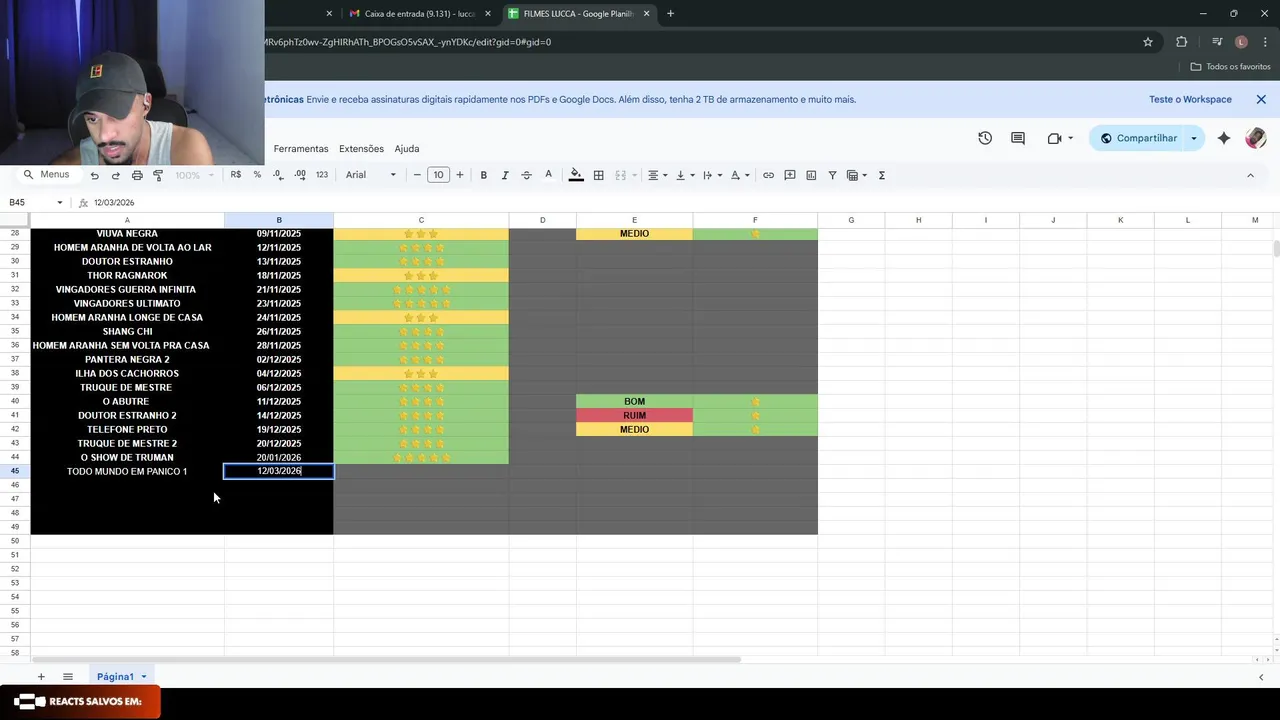
Task: Toggle italic formatting
Action: (x=505, y=175)
